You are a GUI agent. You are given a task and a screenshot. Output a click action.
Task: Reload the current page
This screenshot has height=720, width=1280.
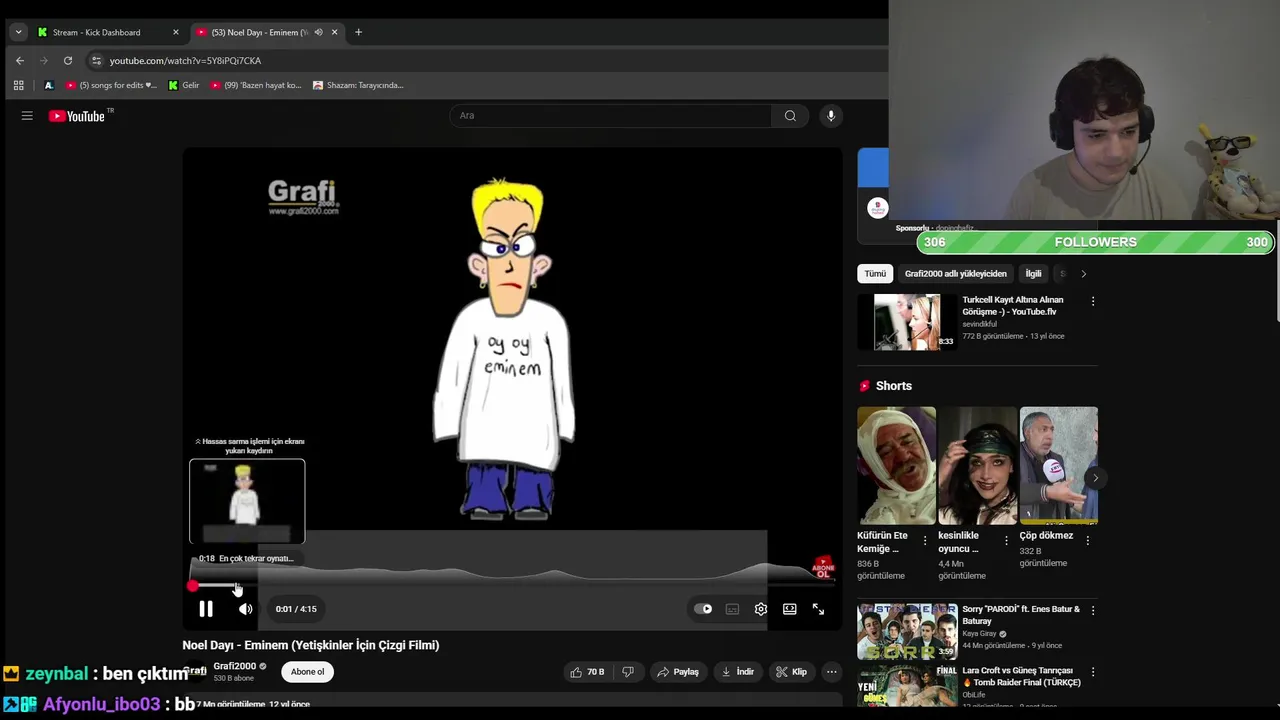click(x=68, y=61)
